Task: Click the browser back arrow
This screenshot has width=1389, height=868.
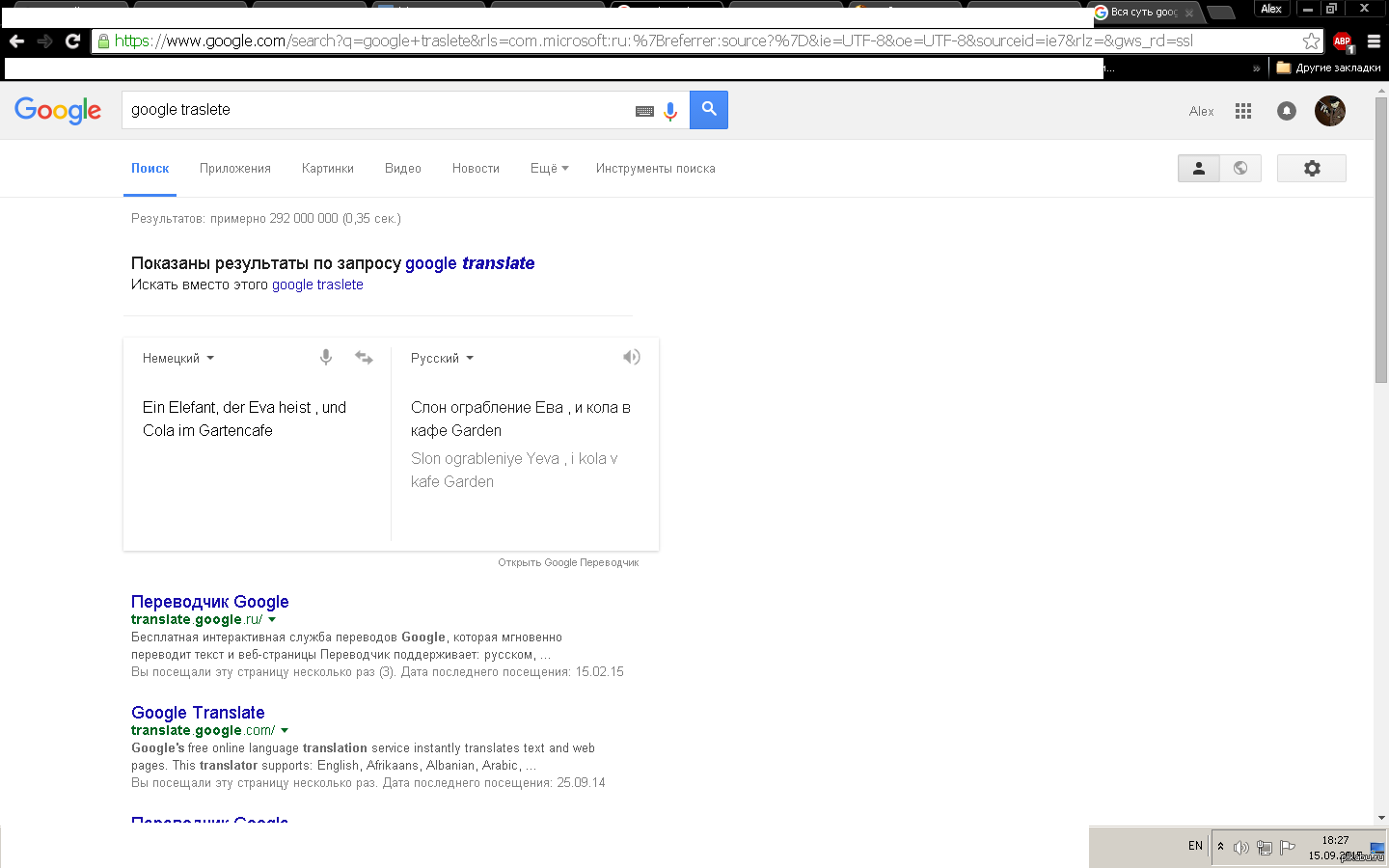Action: click(16, 41)
